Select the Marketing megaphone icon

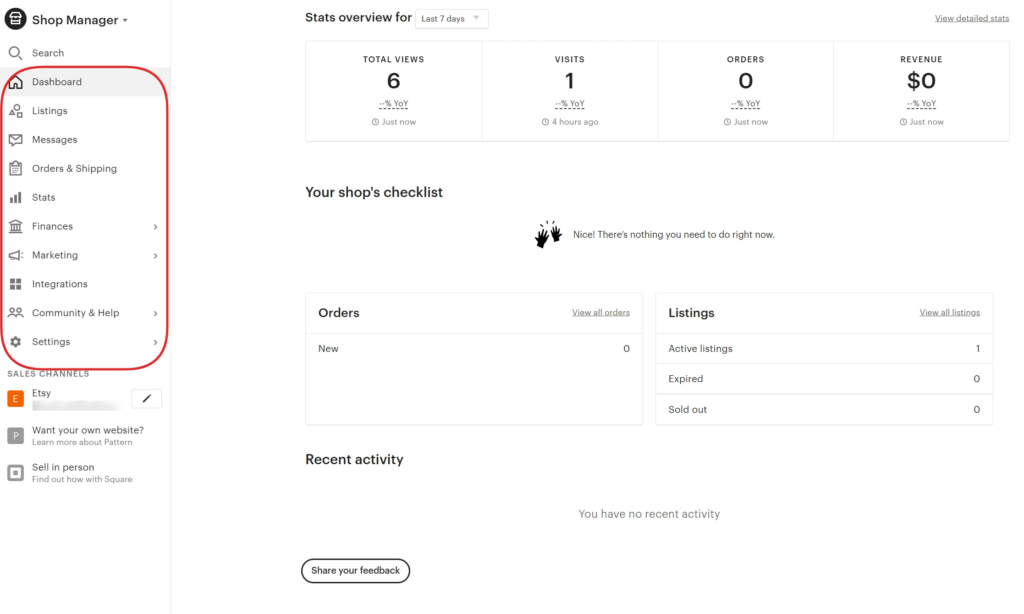point(15,255)
